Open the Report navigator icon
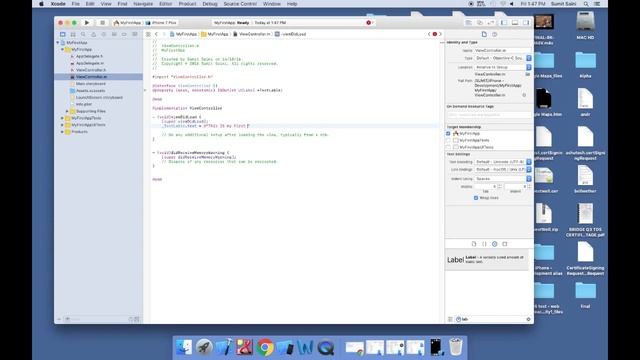The width and height of the screenshot is (640, 360). pyautogui.click(x=135, y=34)
